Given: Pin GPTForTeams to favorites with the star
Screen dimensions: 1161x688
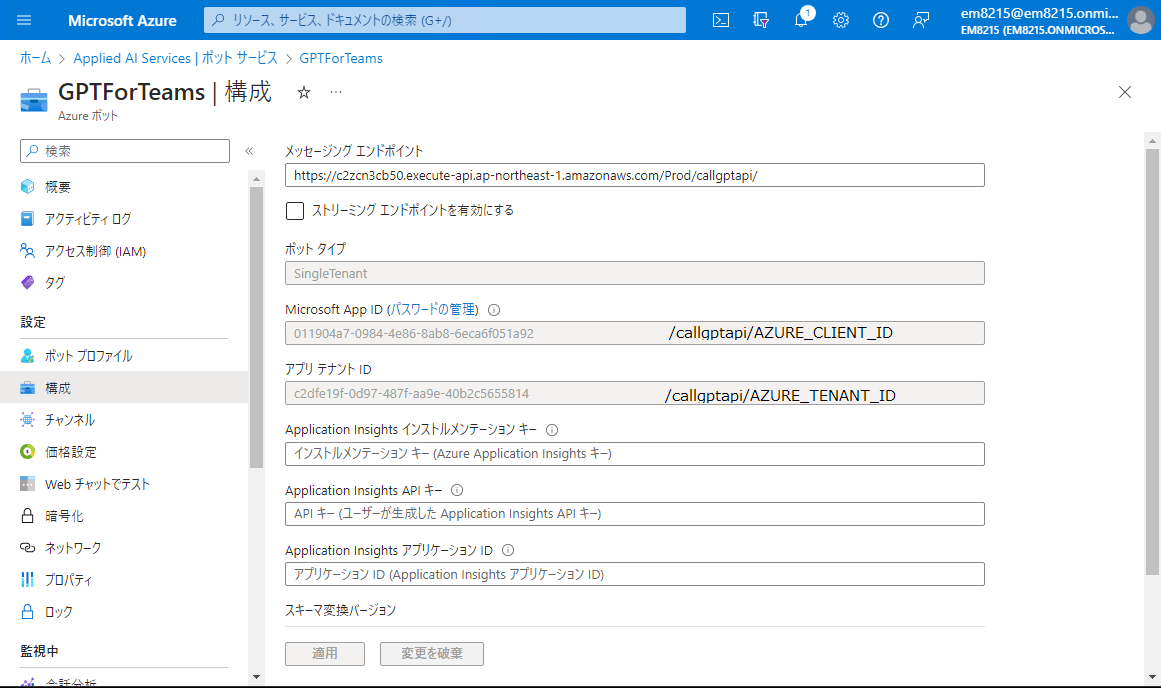Looking at the screenshot, I should [x=304, y=93].
